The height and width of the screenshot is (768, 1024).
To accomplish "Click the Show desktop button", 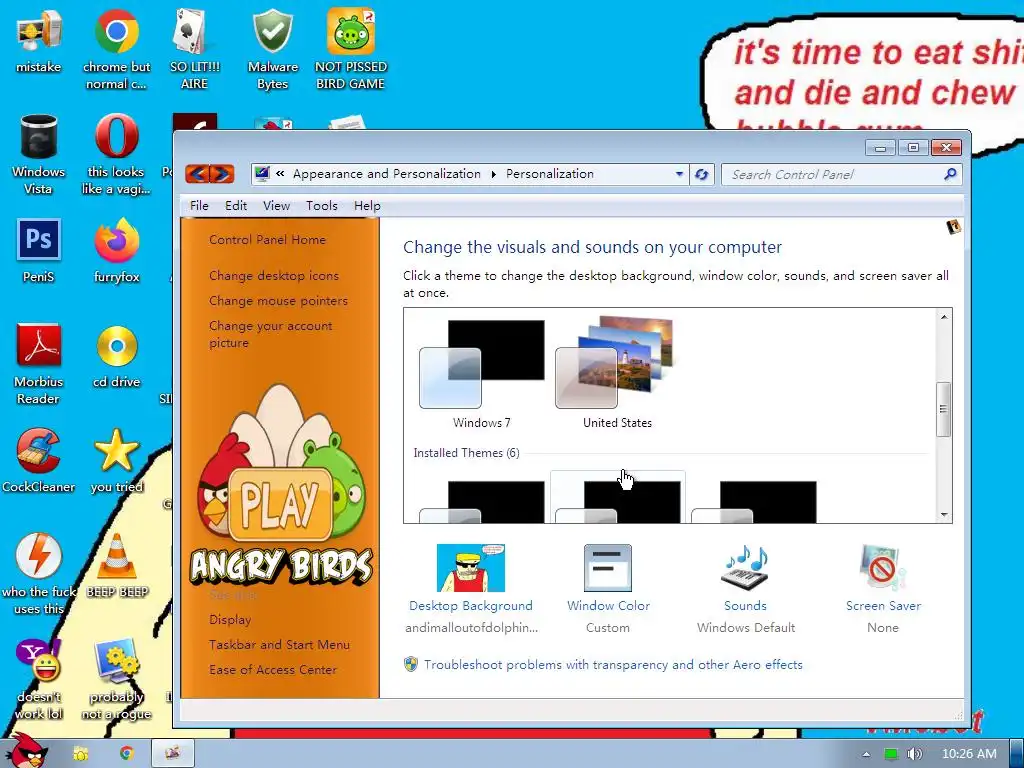I will (1017, 754).
